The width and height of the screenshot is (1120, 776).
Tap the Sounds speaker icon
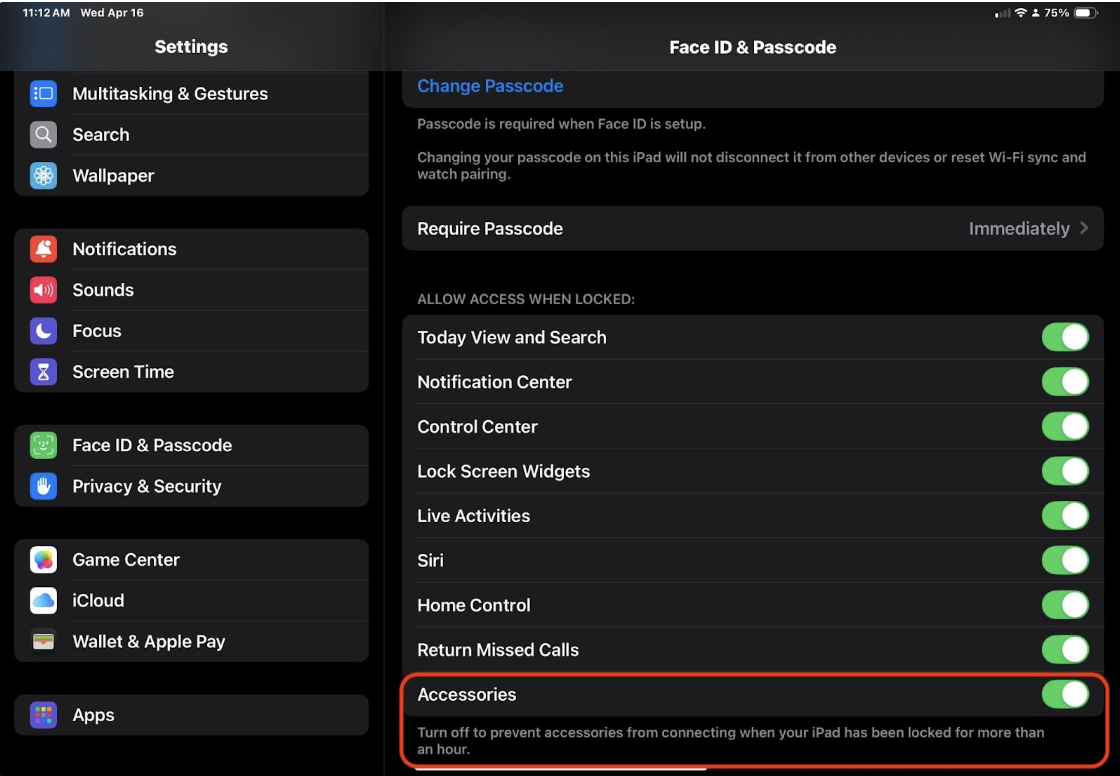[44, 290]
